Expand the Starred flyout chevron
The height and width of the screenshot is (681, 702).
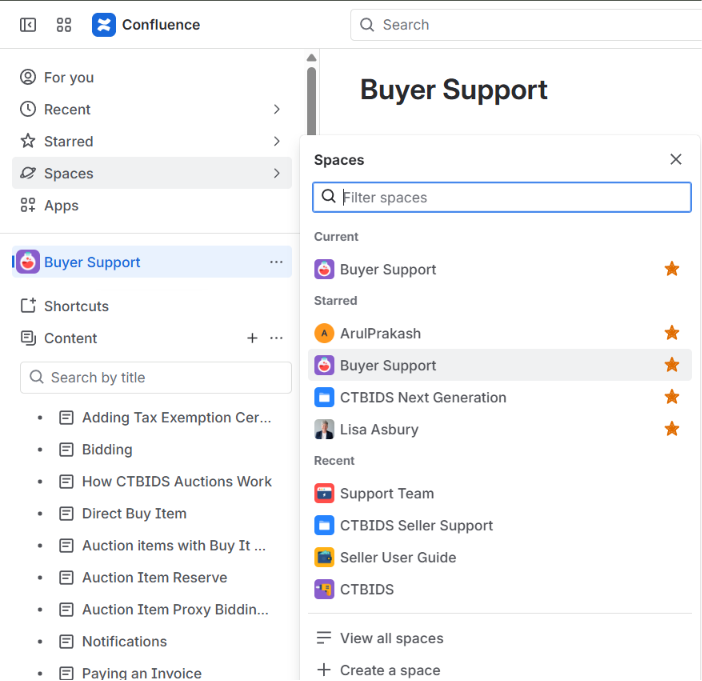point(277,141)
